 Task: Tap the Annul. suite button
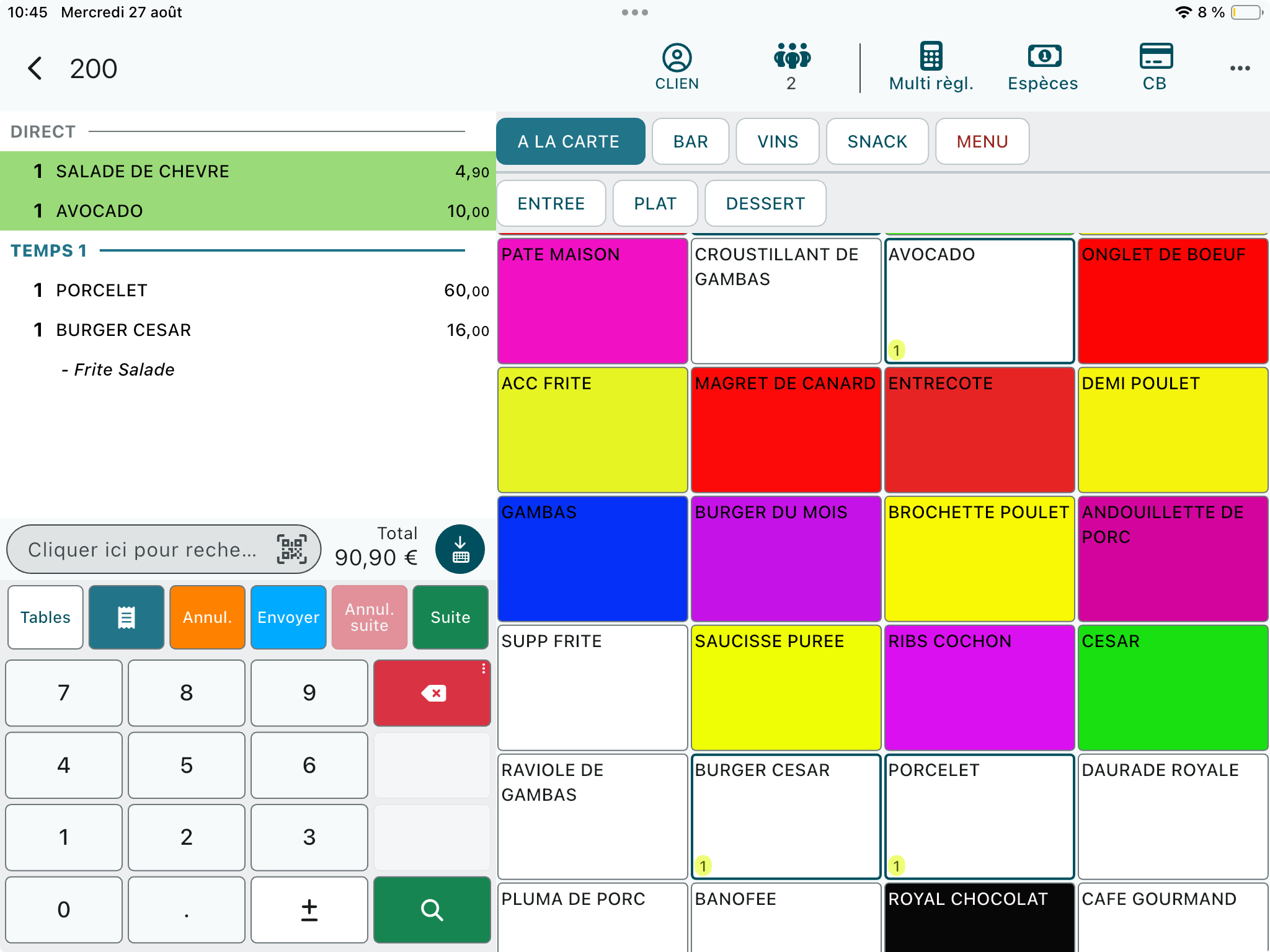(x=370, y=617)
